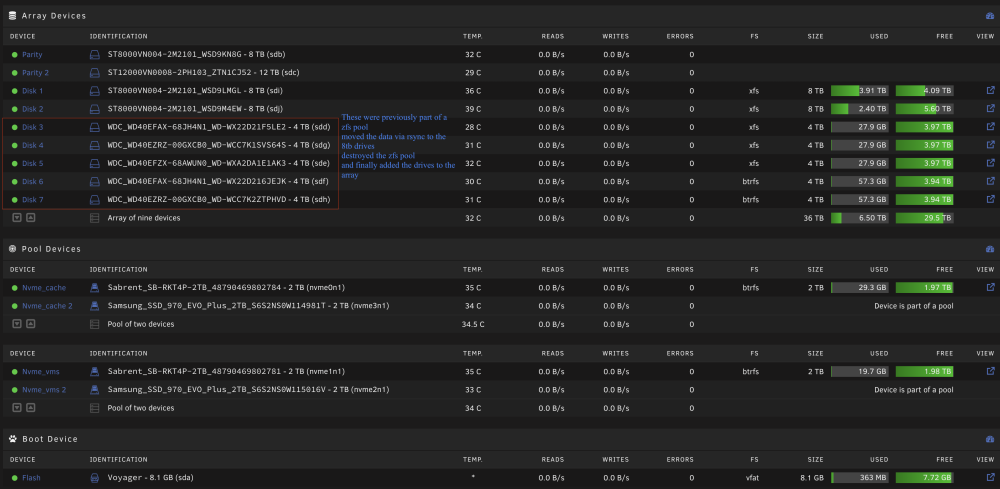Open Disk 1 settings link
Screen dimensions: 1000x489
pyautogui.click(x=33, y=91)
